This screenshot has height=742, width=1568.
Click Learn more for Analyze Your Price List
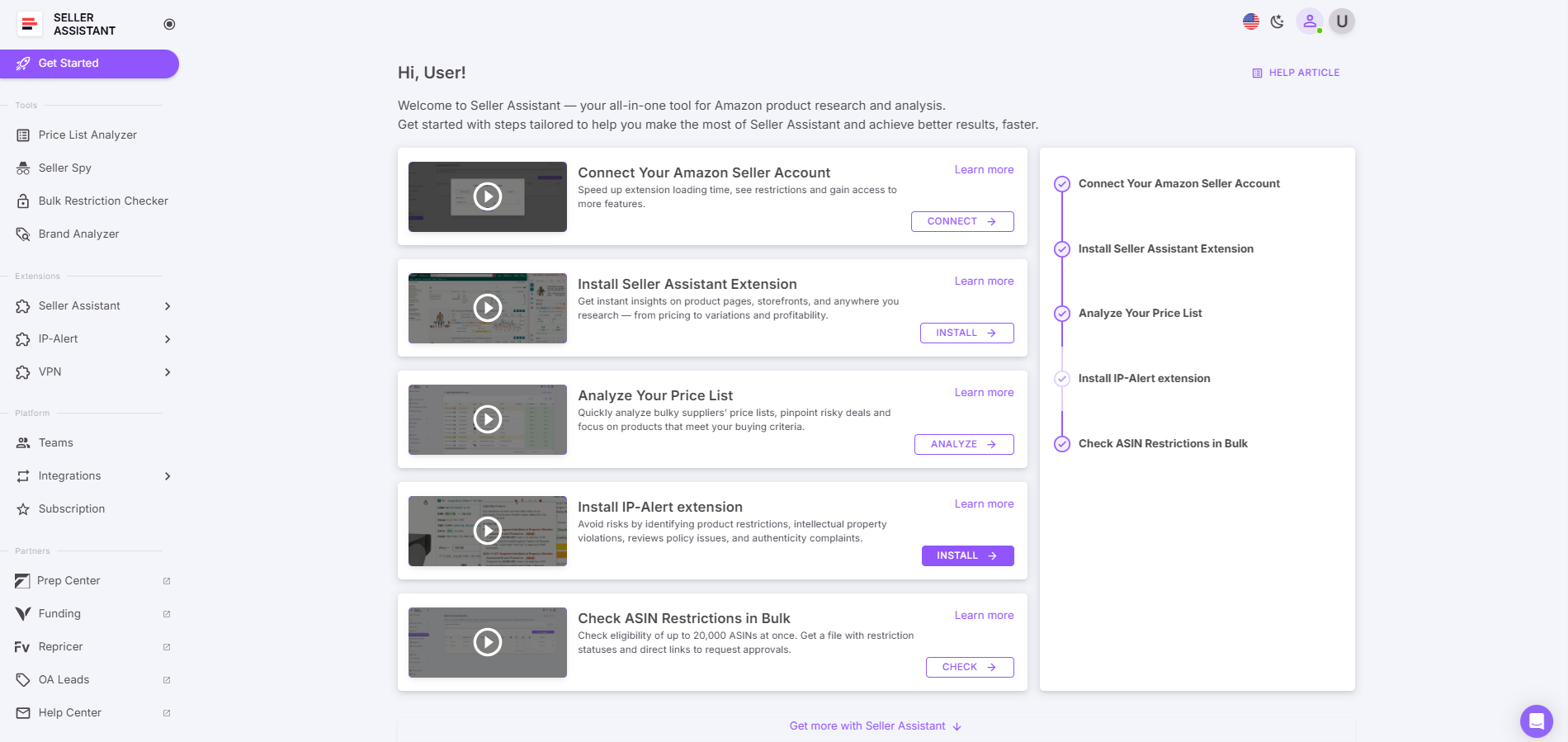(x=984, y=392)
